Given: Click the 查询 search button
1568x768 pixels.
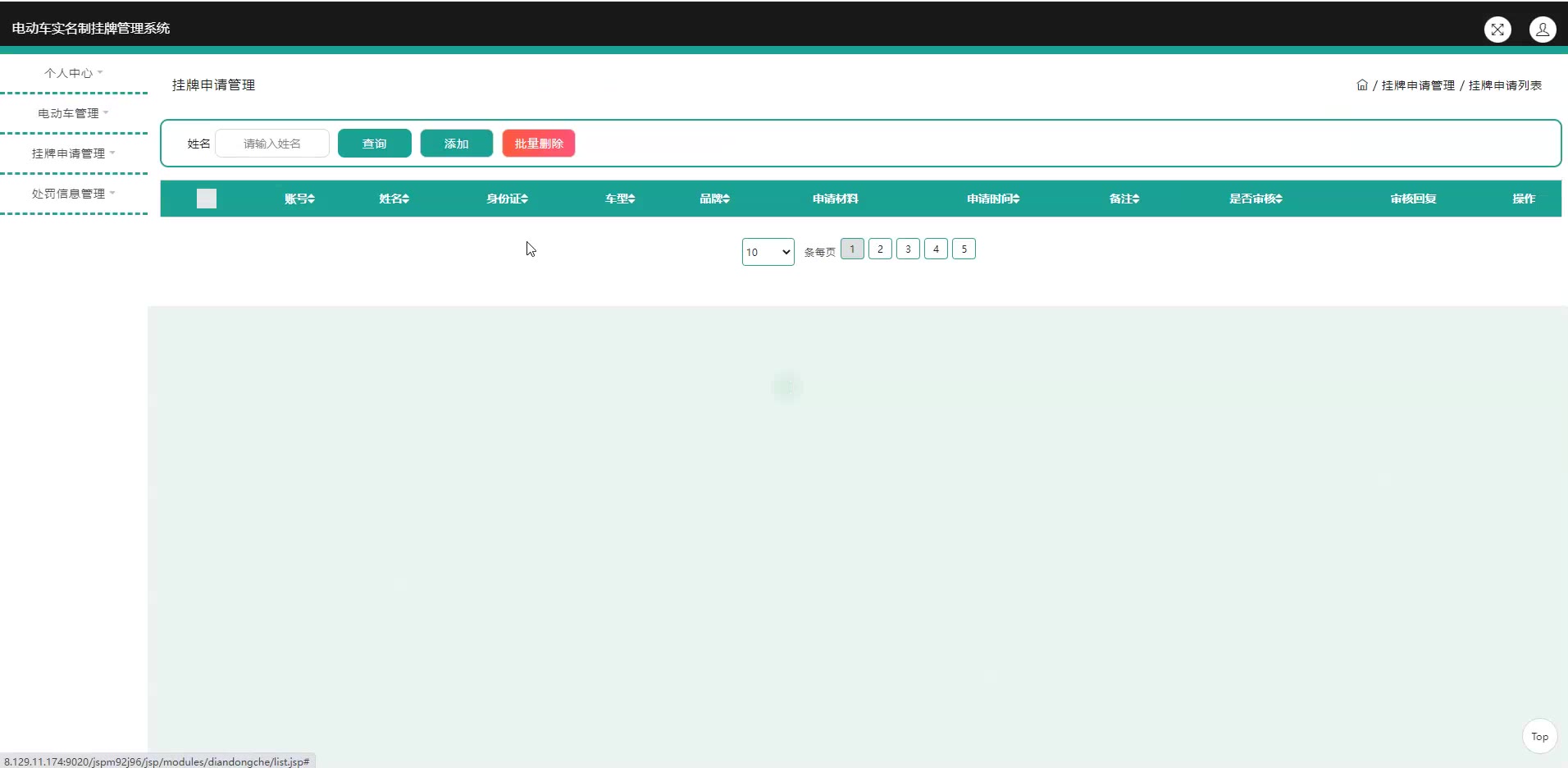Looking at the screenshot, I should tap(375, 144).
